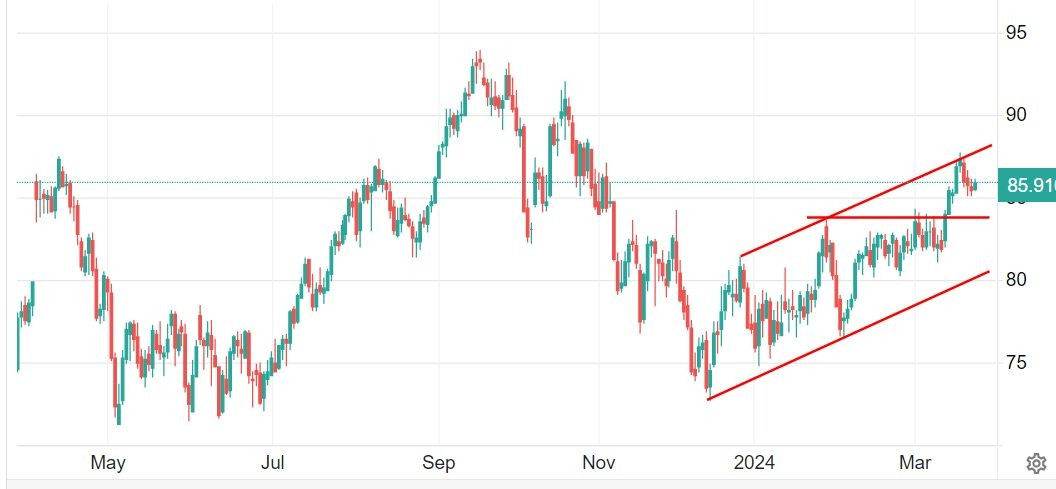Click the 80 price axis label
Screen dimensions: 1056x489
pyautogui.click(x=1017, y=279)
